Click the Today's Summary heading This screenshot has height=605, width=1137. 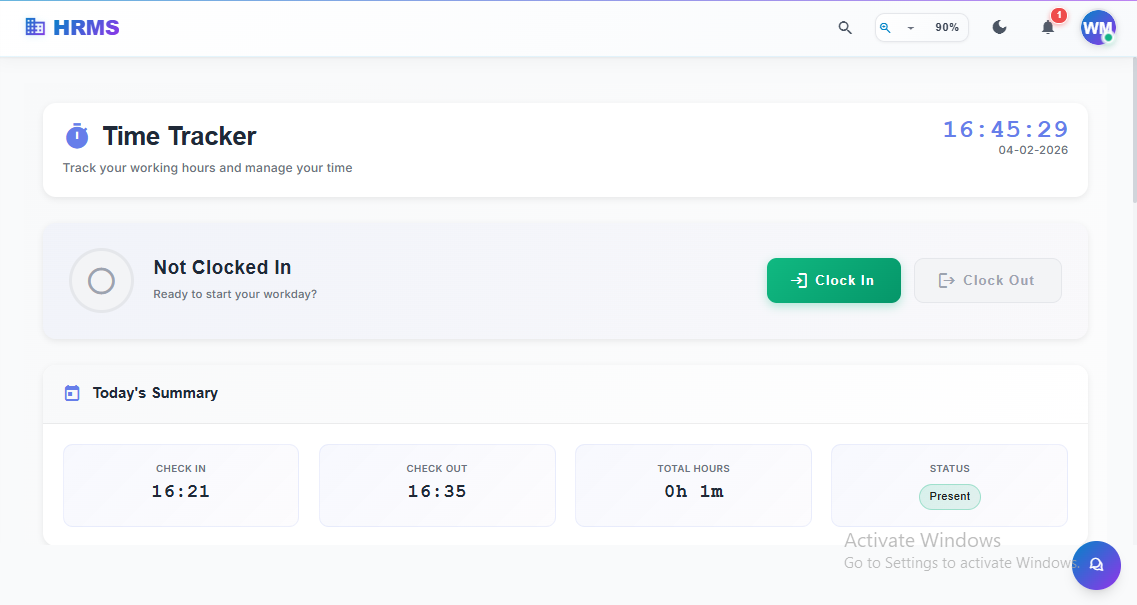(x=155, y=393)
